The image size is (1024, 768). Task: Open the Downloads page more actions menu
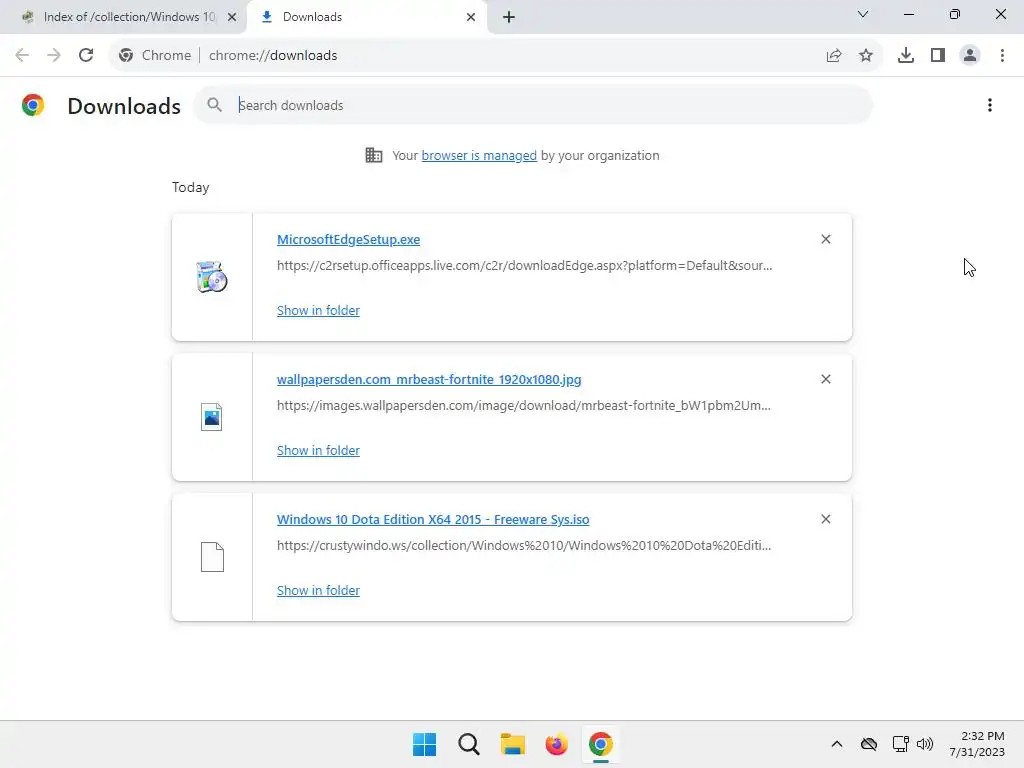(x=990, y=105)
